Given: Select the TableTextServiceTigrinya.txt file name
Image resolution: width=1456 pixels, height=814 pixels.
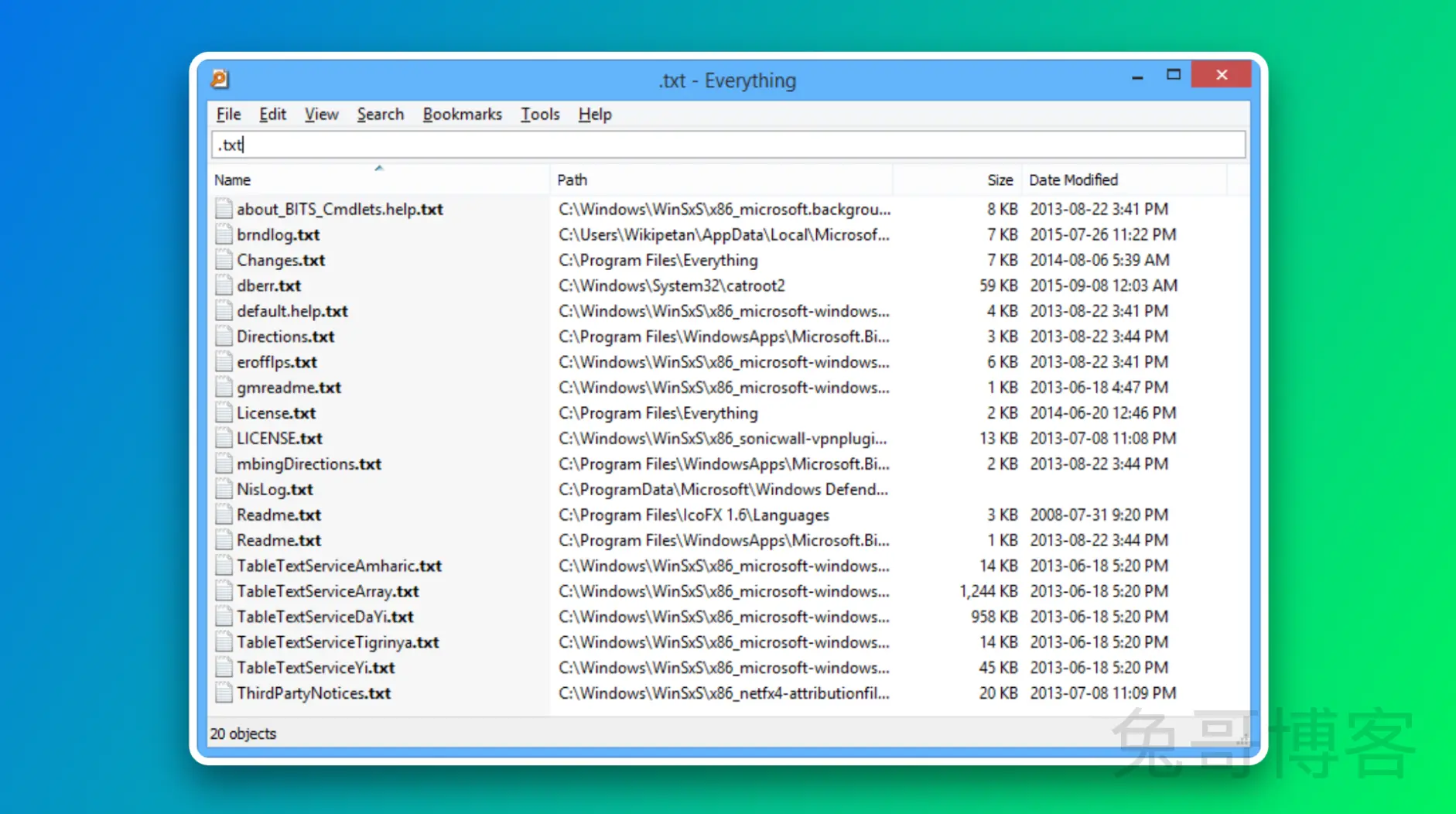Looking at the screenshot, I should pos(337,642).
